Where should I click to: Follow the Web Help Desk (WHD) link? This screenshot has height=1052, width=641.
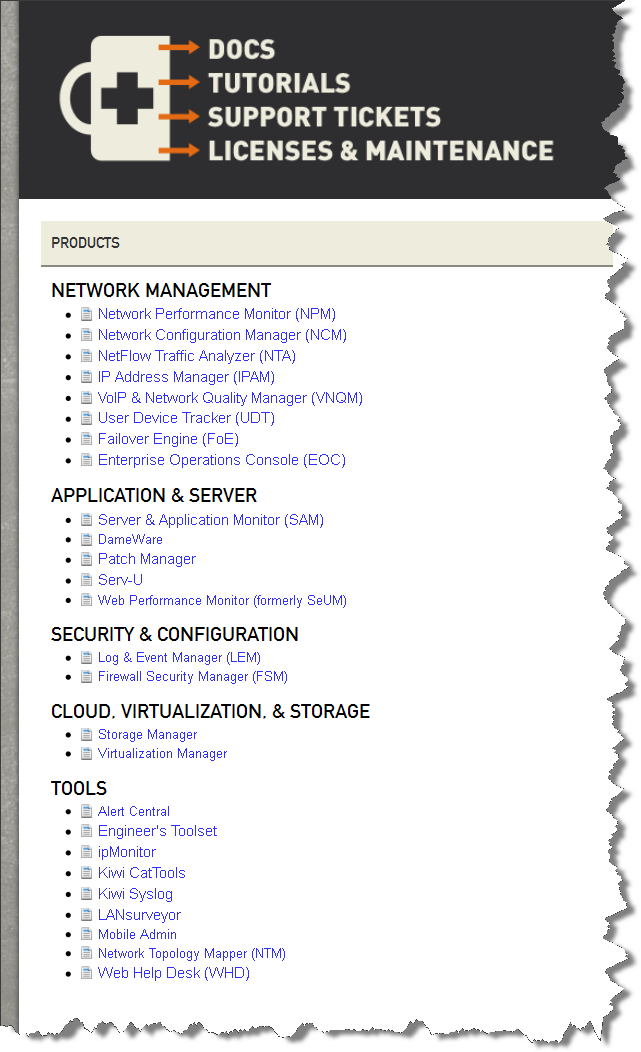tap(174, 973)
